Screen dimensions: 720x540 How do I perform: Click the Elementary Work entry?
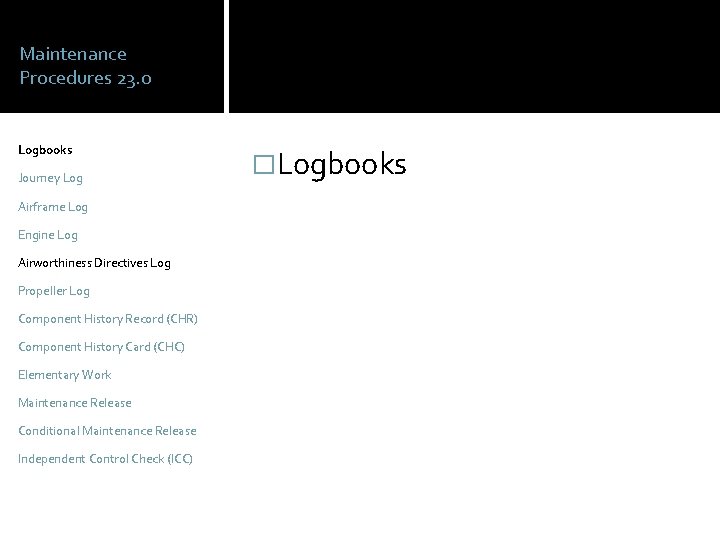click(65, 375)
